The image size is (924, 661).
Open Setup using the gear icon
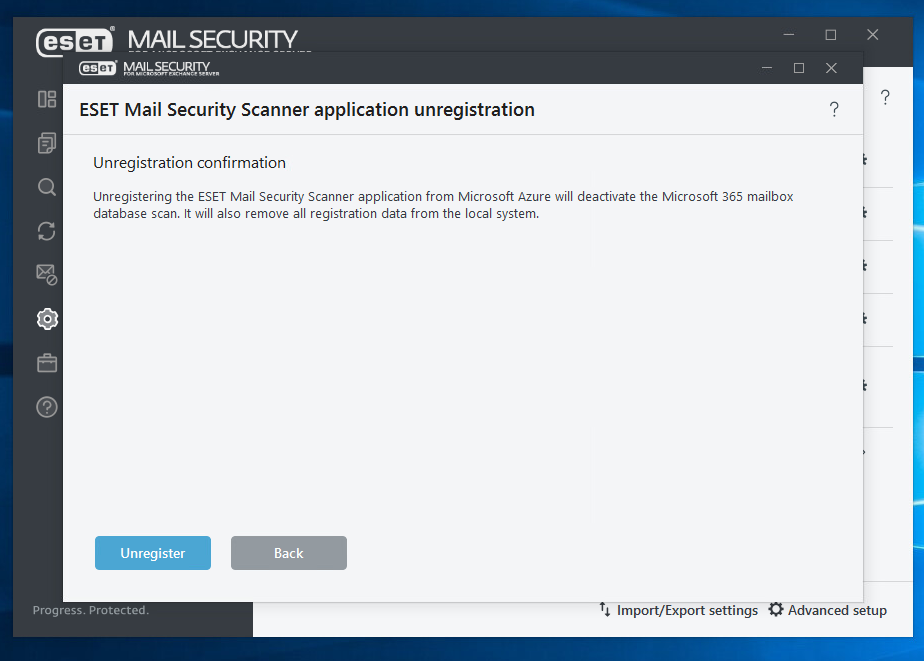pos(46,319)
